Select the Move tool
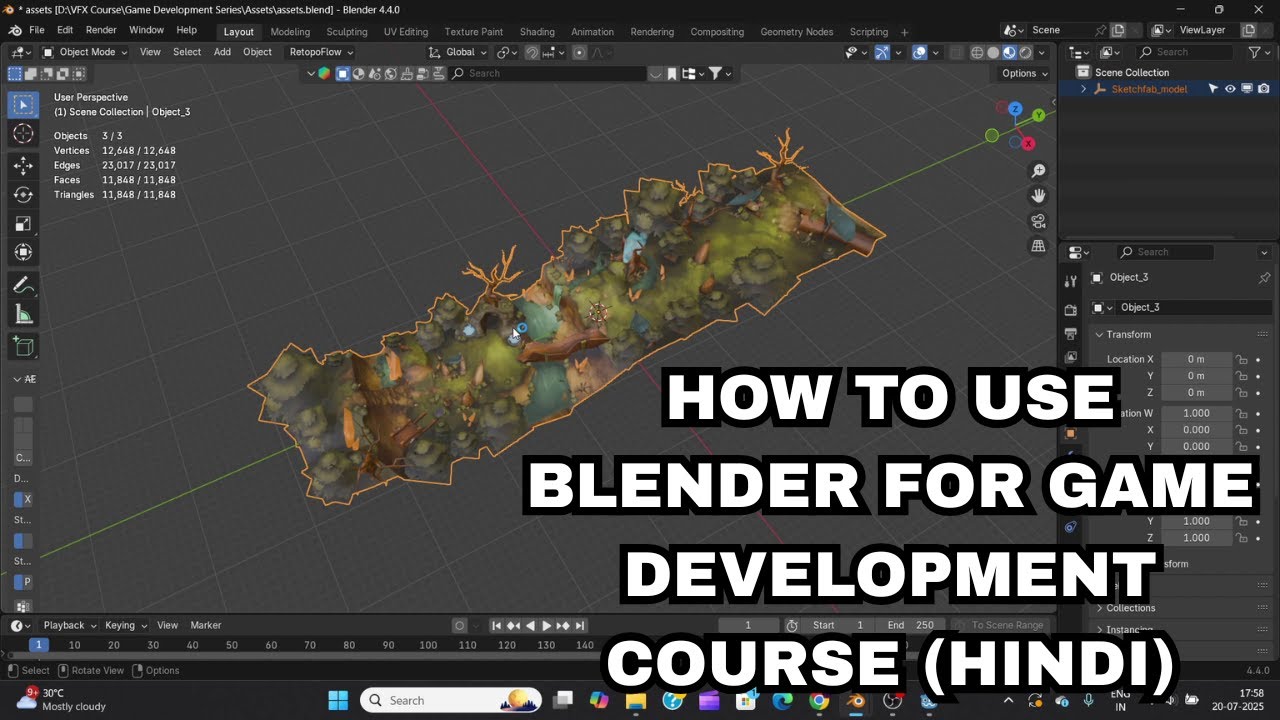 pyautogui.click(x=24, y=165)
